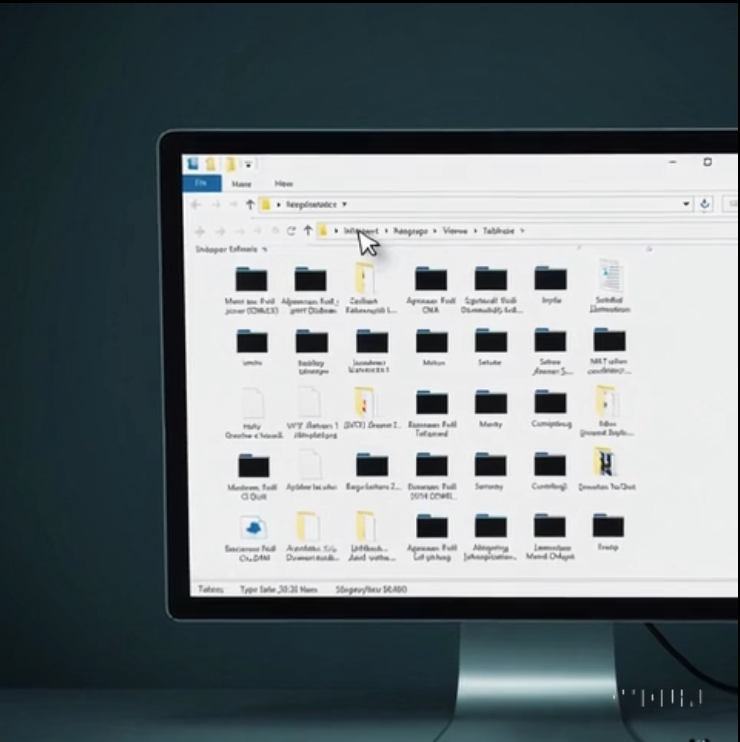Select the blue picture file icon in the bottom row

253,527
